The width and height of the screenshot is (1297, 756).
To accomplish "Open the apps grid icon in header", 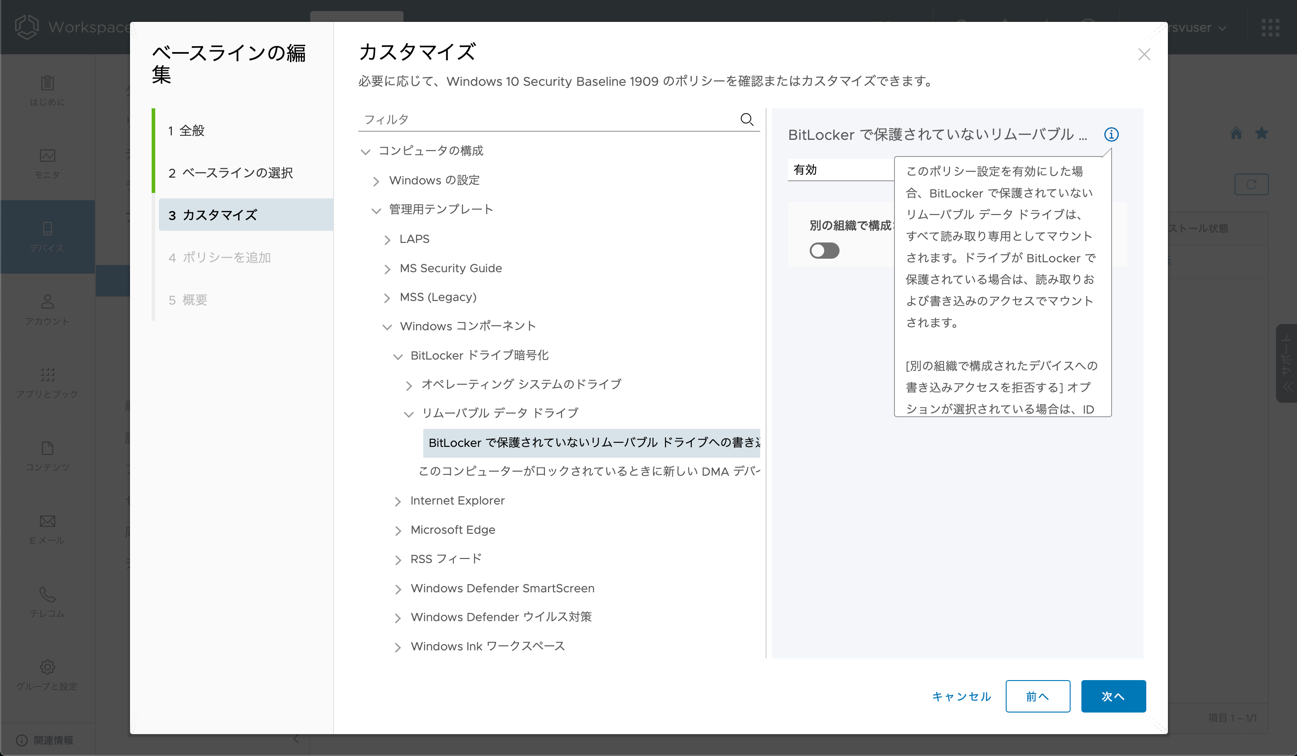I will 1270,28.
